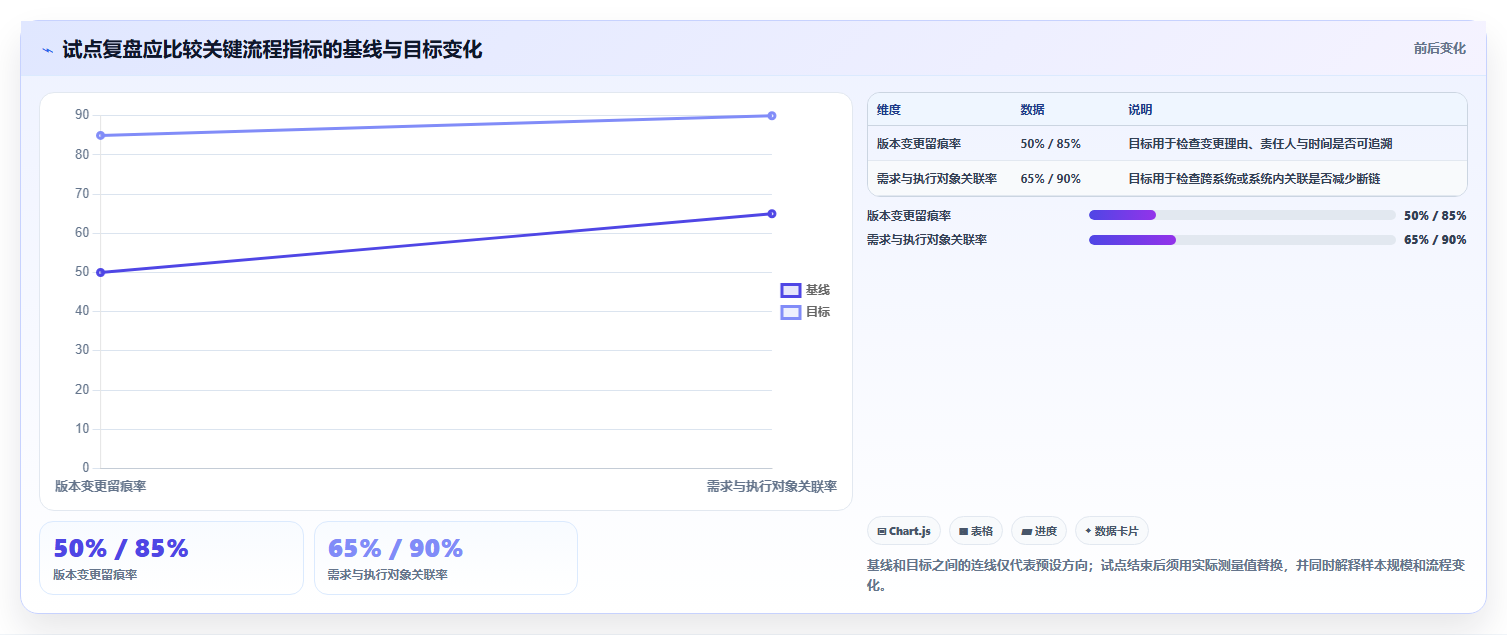This screenshot has height=635, width=1507.
Task: Select the 50% / 85% stat card
Action: pyautogui.click(x=171, y=558)
